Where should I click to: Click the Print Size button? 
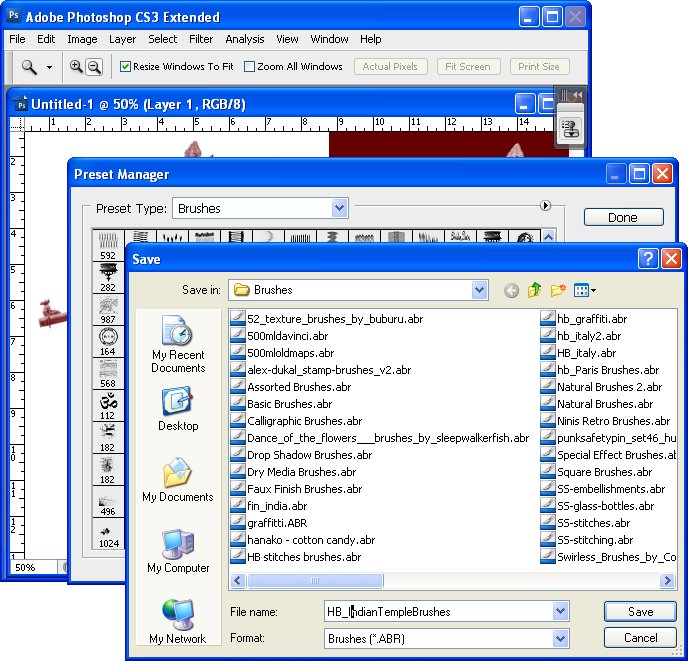click(539, 66)
